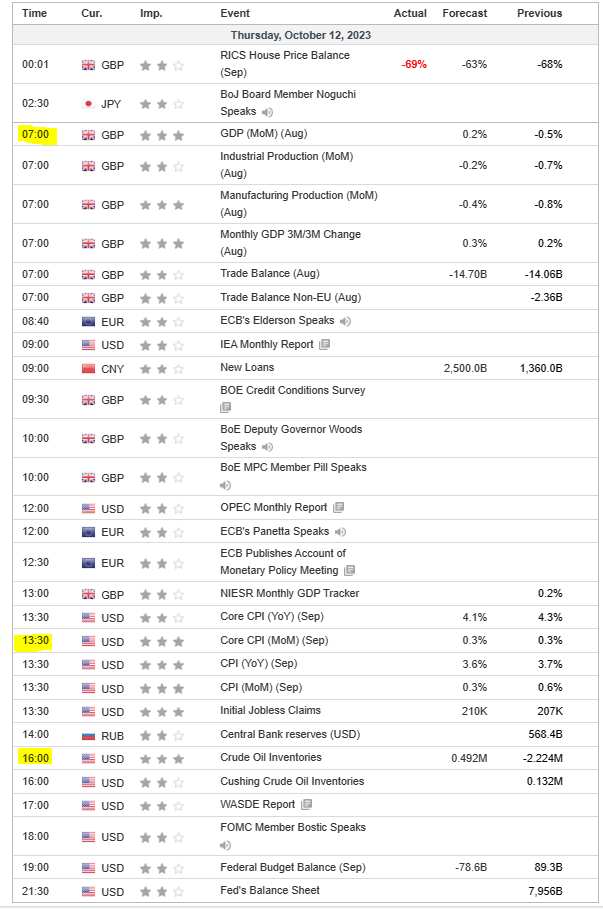Click speaker icon for BoE Woods Speaks

pyautogui.click(x=266, y=447)
